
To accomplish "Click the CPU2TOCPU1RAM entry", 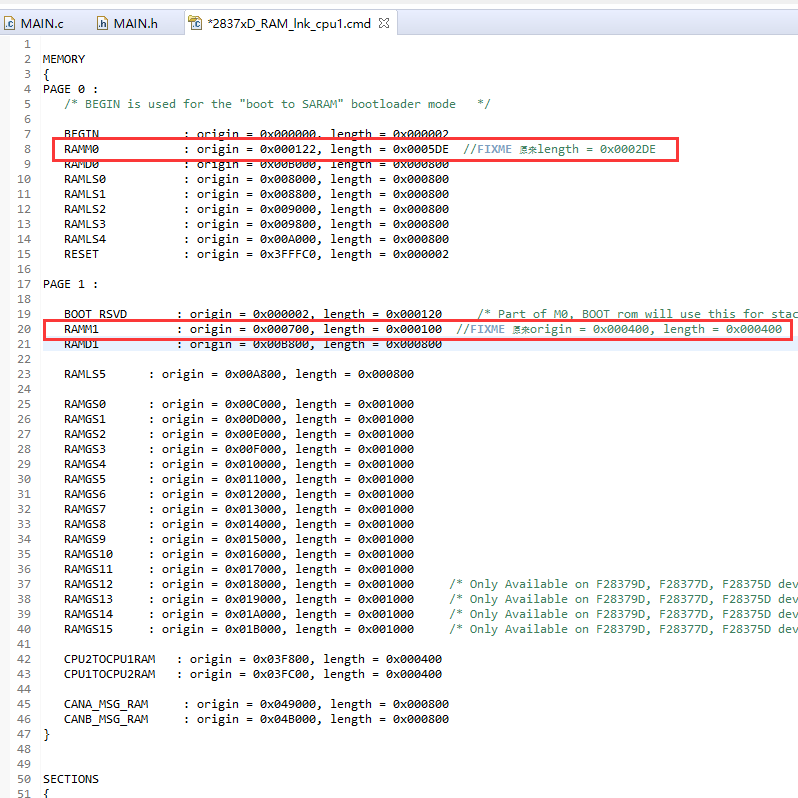I will (x=109, y=659).
